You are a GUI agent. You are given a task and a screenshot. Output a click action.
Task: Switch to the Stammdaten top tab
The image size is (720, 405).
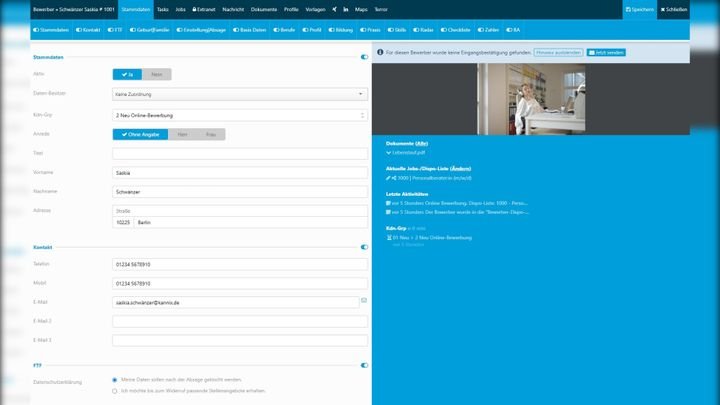click(x=135, y=9)
